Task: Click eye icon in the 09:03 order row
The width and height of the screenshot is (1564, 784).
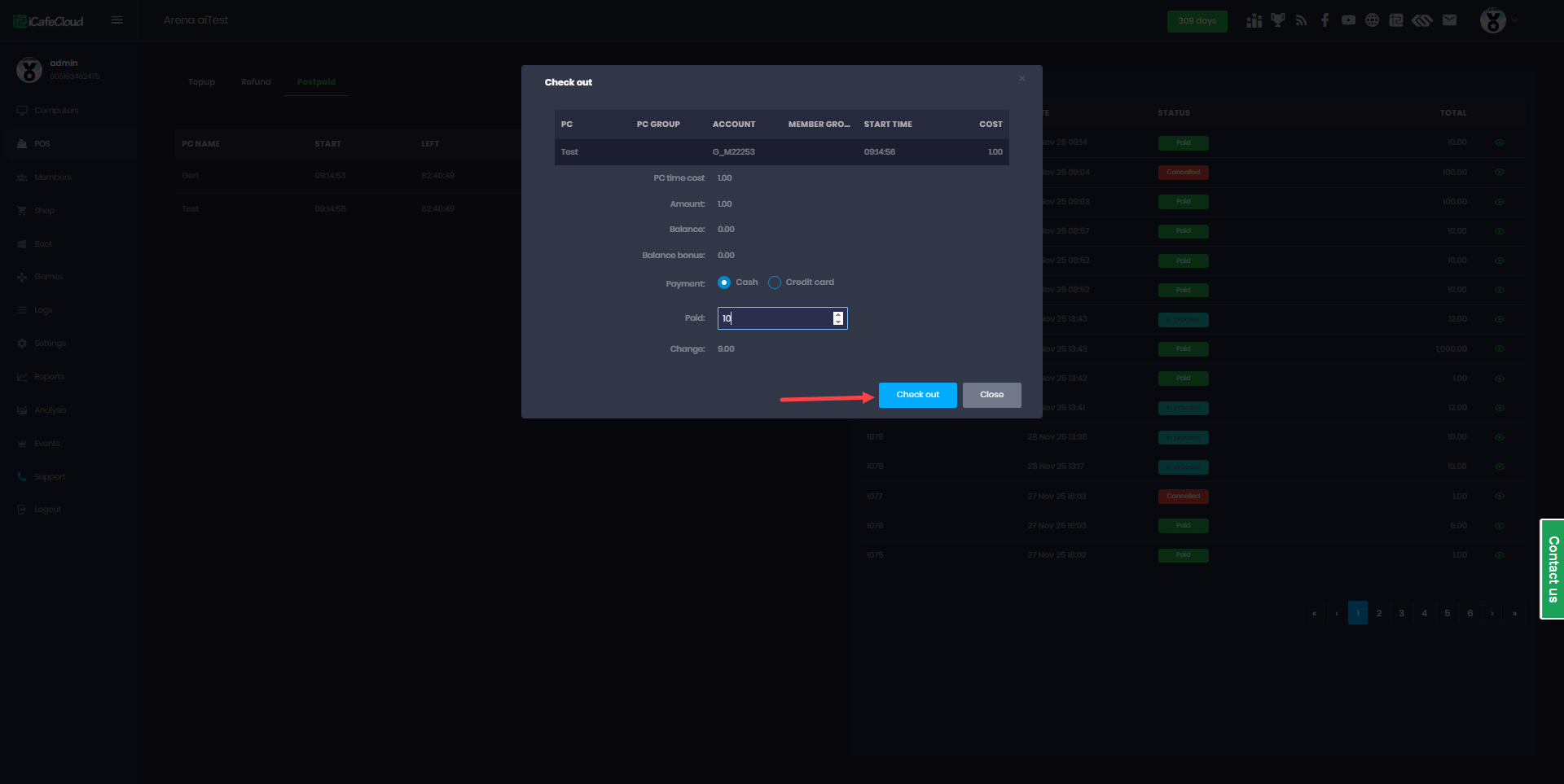Action: pos(1500,202)
